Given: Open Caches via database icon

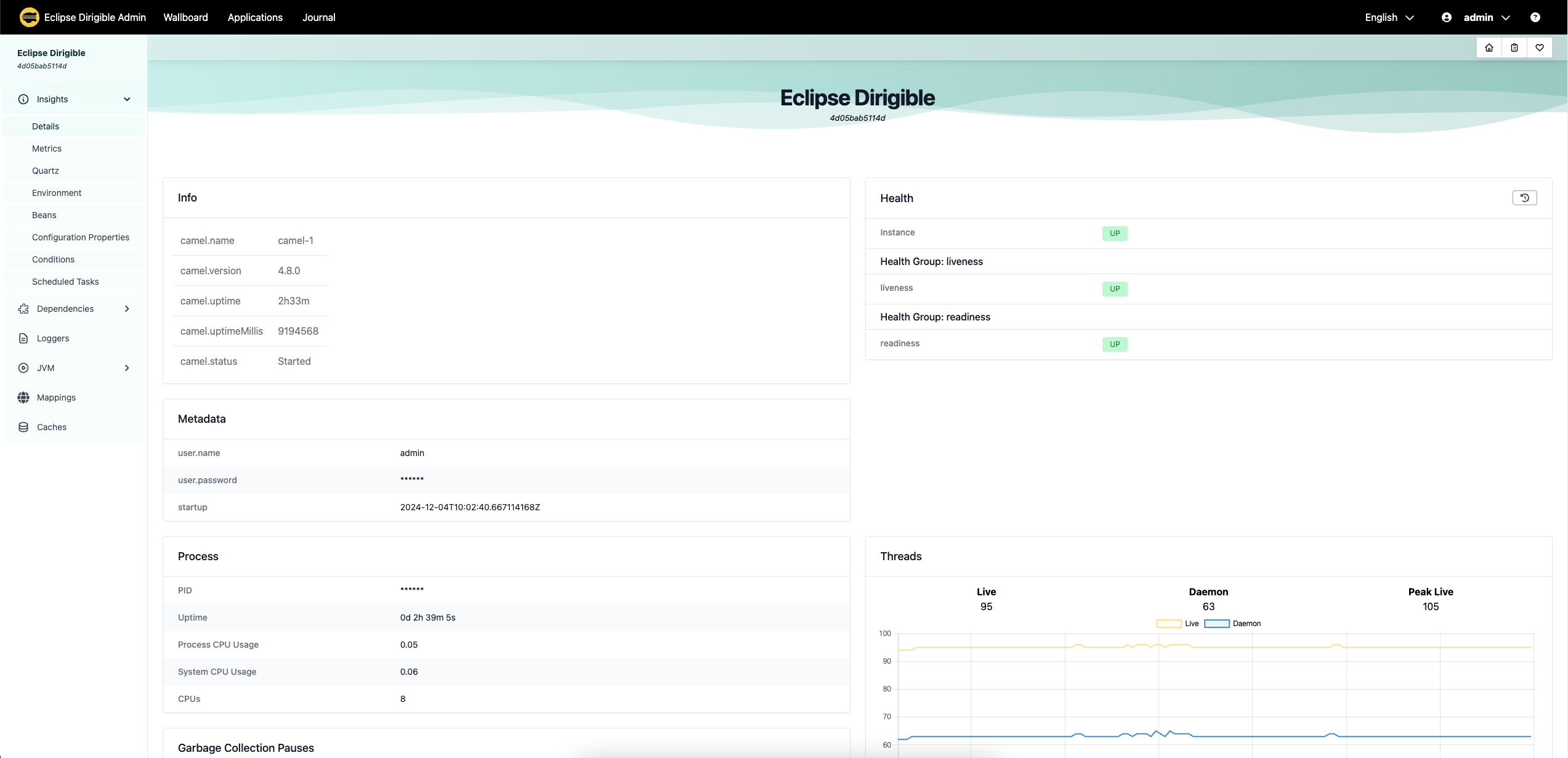Looking at the screenshot, I should [x=23, y=427].
